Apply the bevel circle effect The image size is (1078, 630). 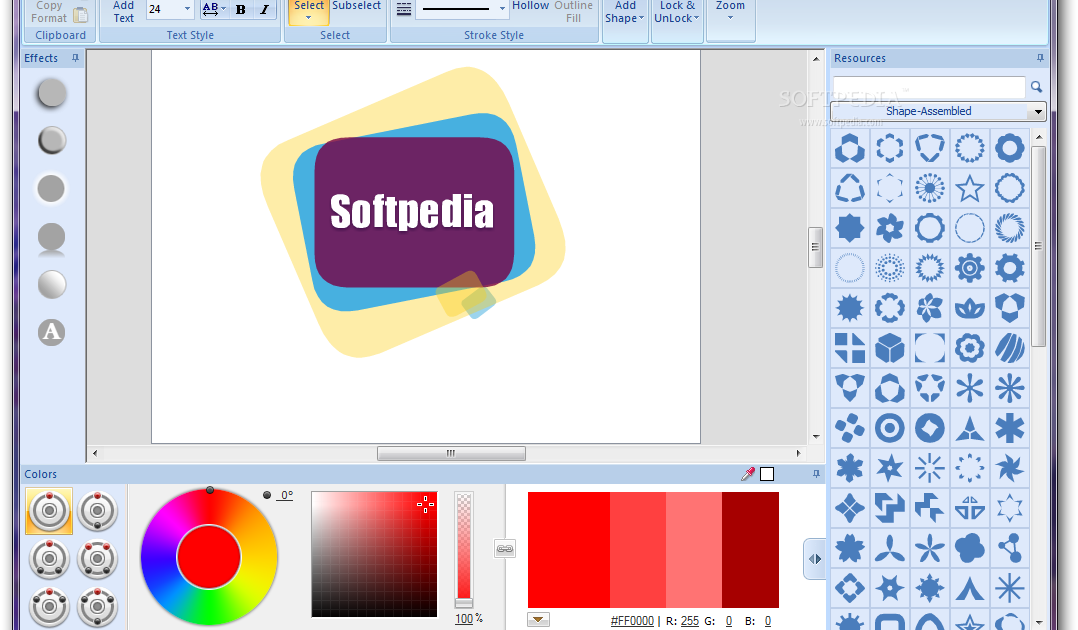pyautogui.click(x=52, y=141)
